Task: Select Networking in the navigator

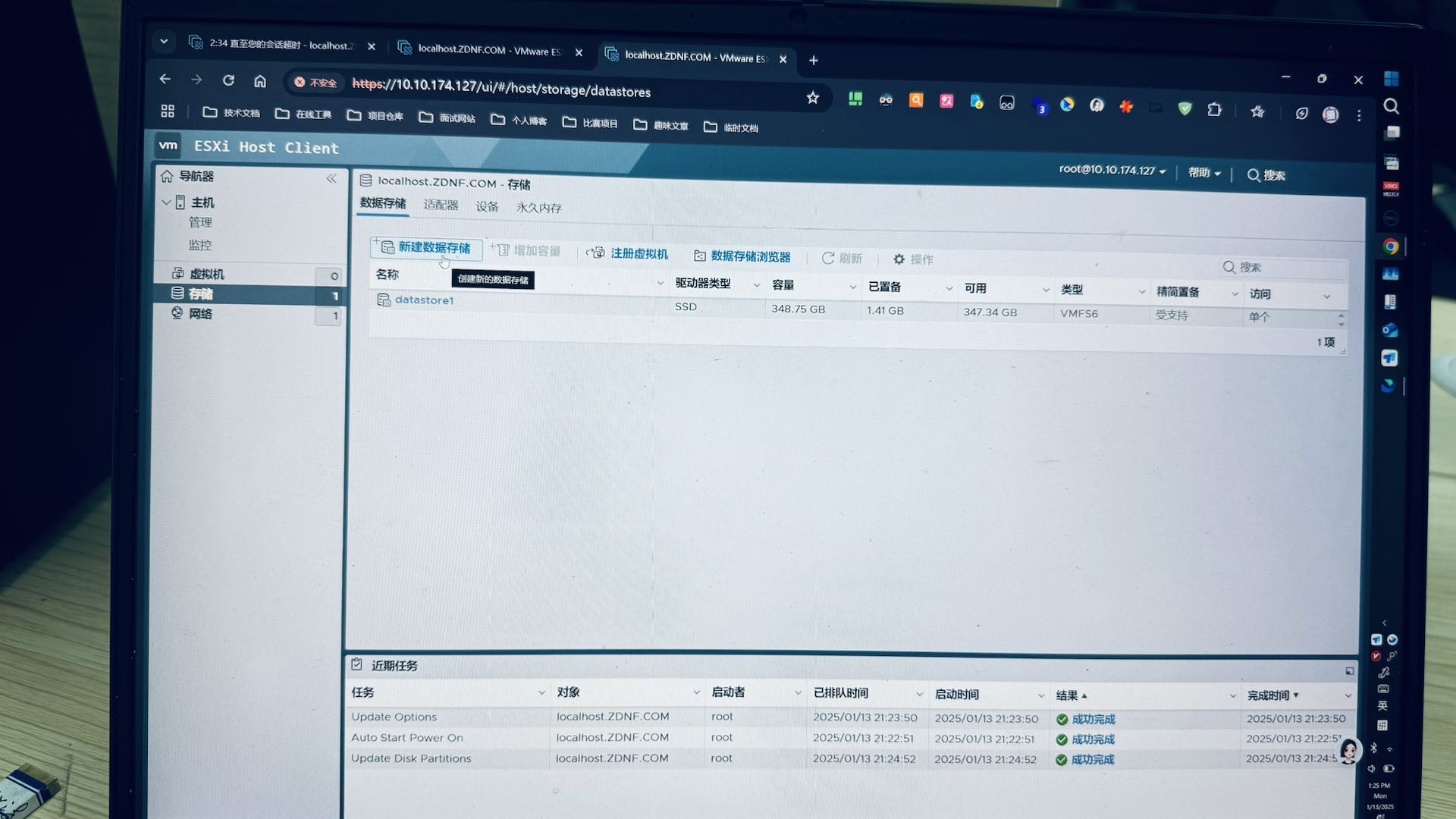Action: click(x=200, y=314)
